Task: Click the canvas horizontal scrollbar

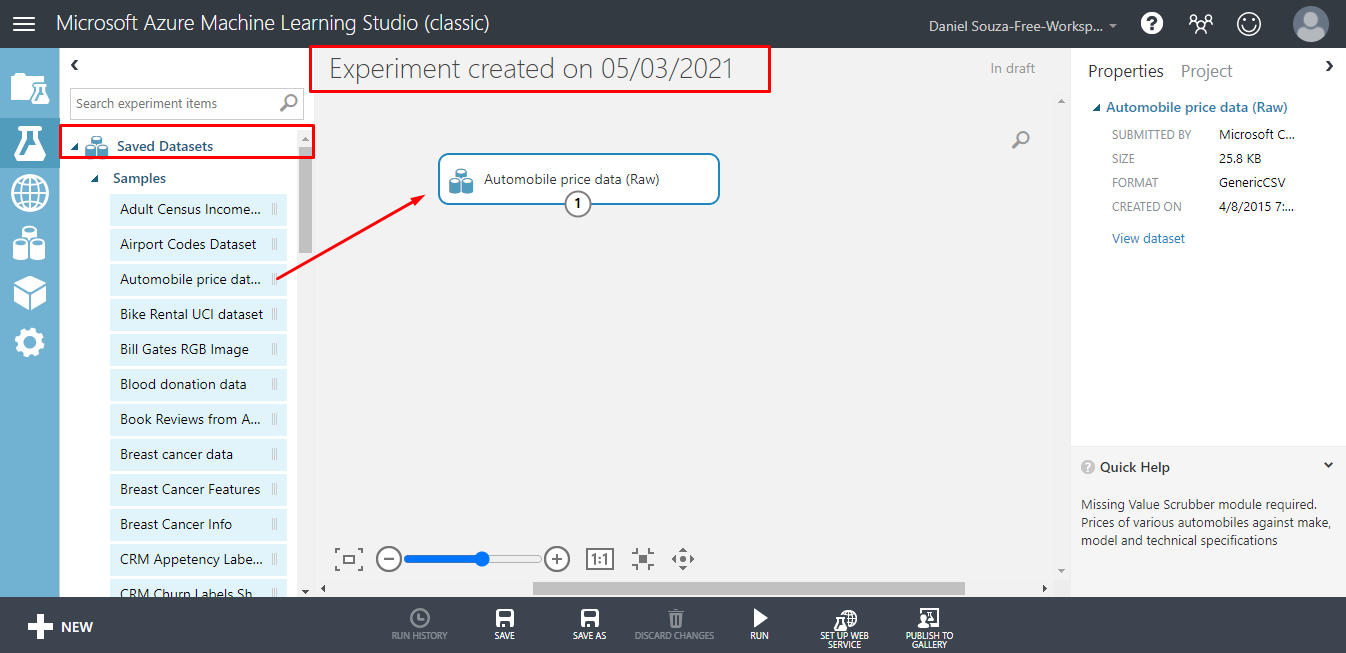Action: tap(748, 589)
